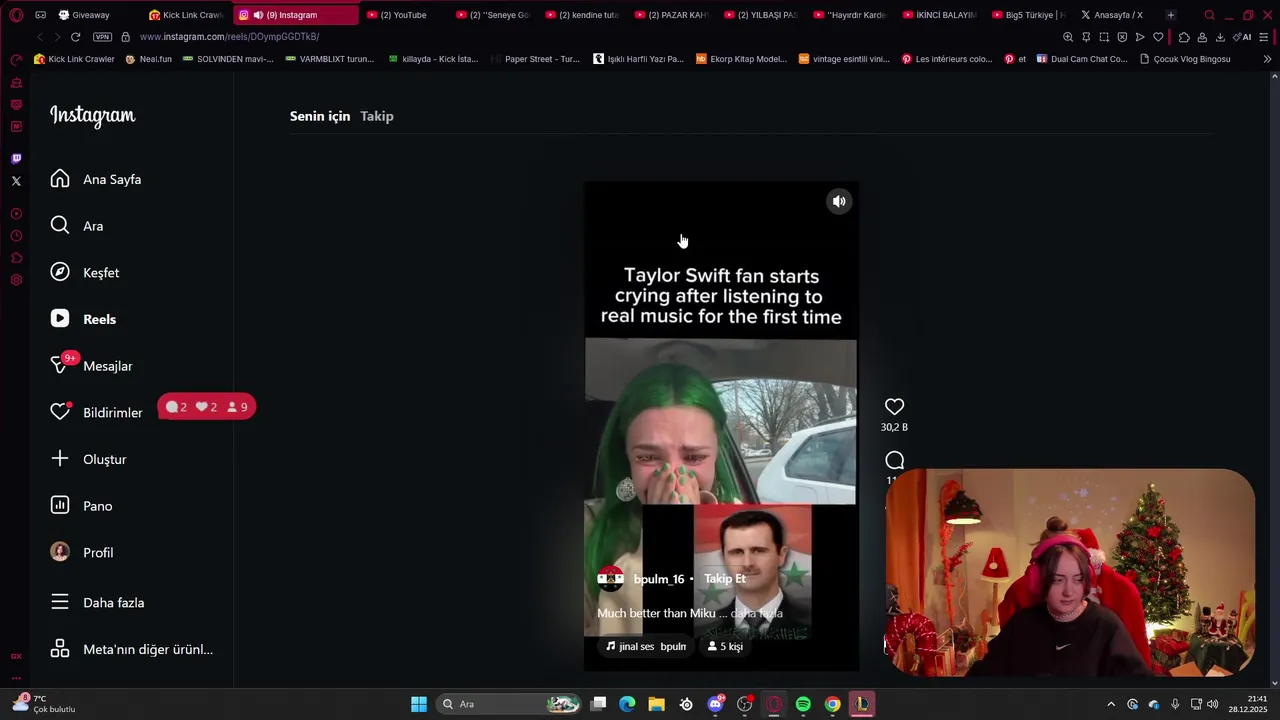
Task: Click jinal ses bpulm audio chip
Action: tap(646, 646)
